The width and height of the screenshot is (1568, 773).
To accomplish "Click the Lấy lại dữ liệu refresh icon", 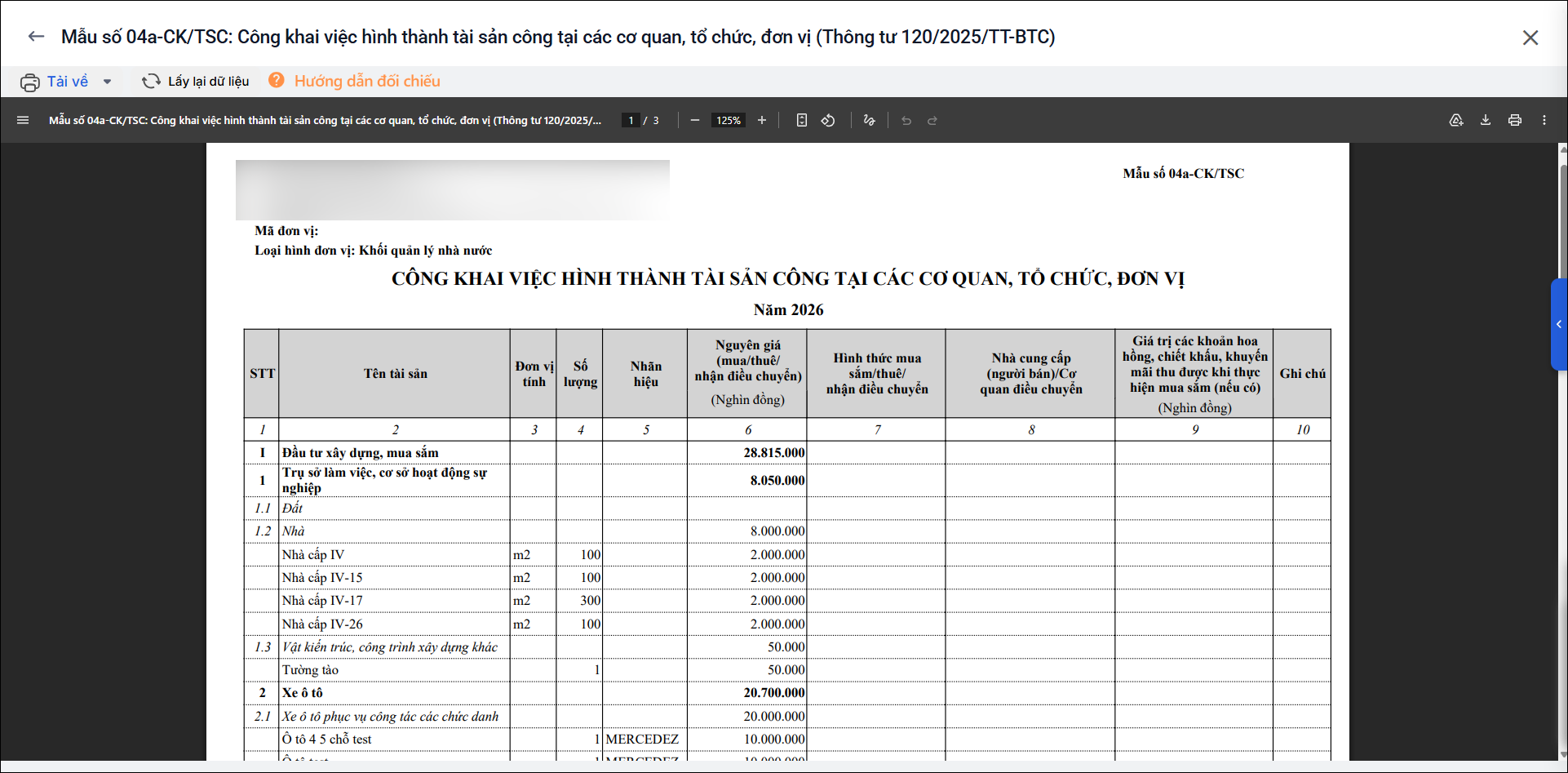I will pyautogui.click(x=151, y=81).
